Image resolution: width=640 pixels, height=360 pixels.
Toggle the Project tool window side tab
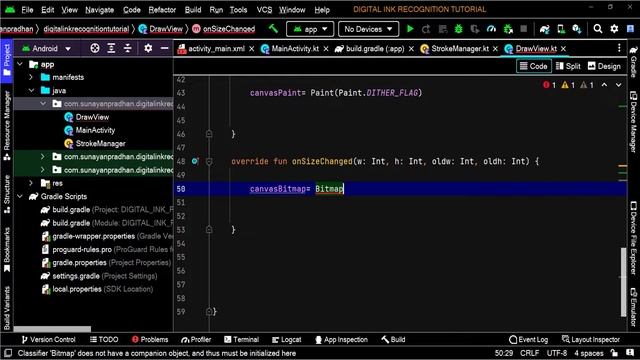pyautogui.click(x=7, y=60)
